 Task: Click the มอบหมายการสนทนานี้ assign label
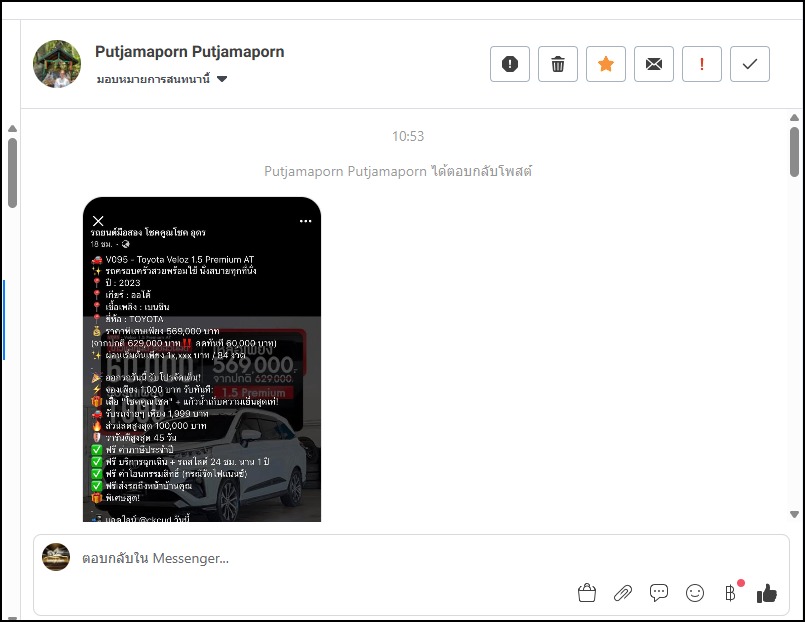pyautogui.click(x=154, y=79)
